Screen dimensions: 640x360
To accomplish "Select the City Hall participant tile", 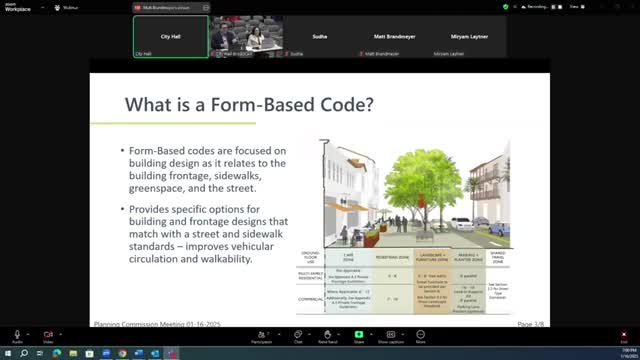I will tap(171, 37).
